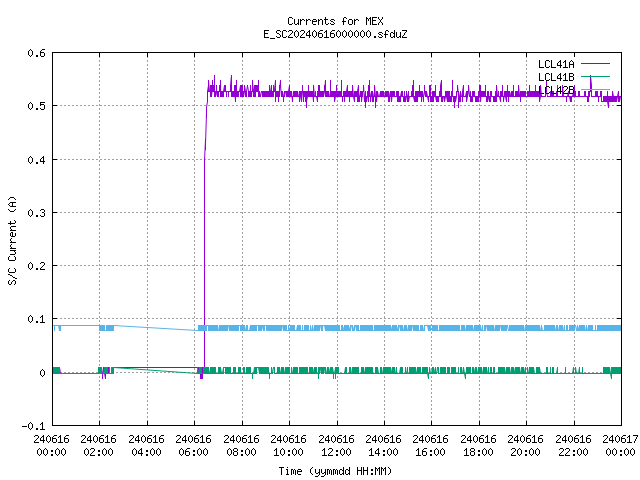The height and width of the screenshot is (480, 640).
Task: Click the y-axis tick value 0.6
Action: pos(36,53)
